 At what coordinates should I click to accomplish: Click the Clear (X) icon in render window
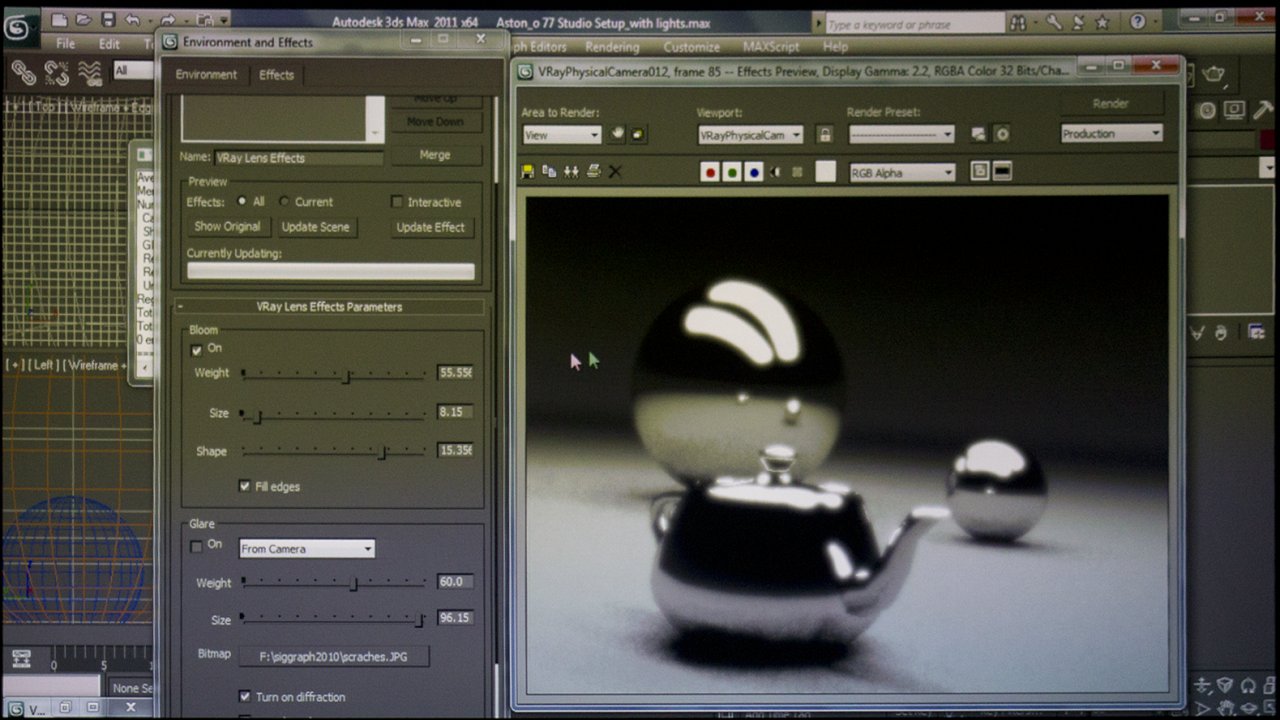coord(615,172)
